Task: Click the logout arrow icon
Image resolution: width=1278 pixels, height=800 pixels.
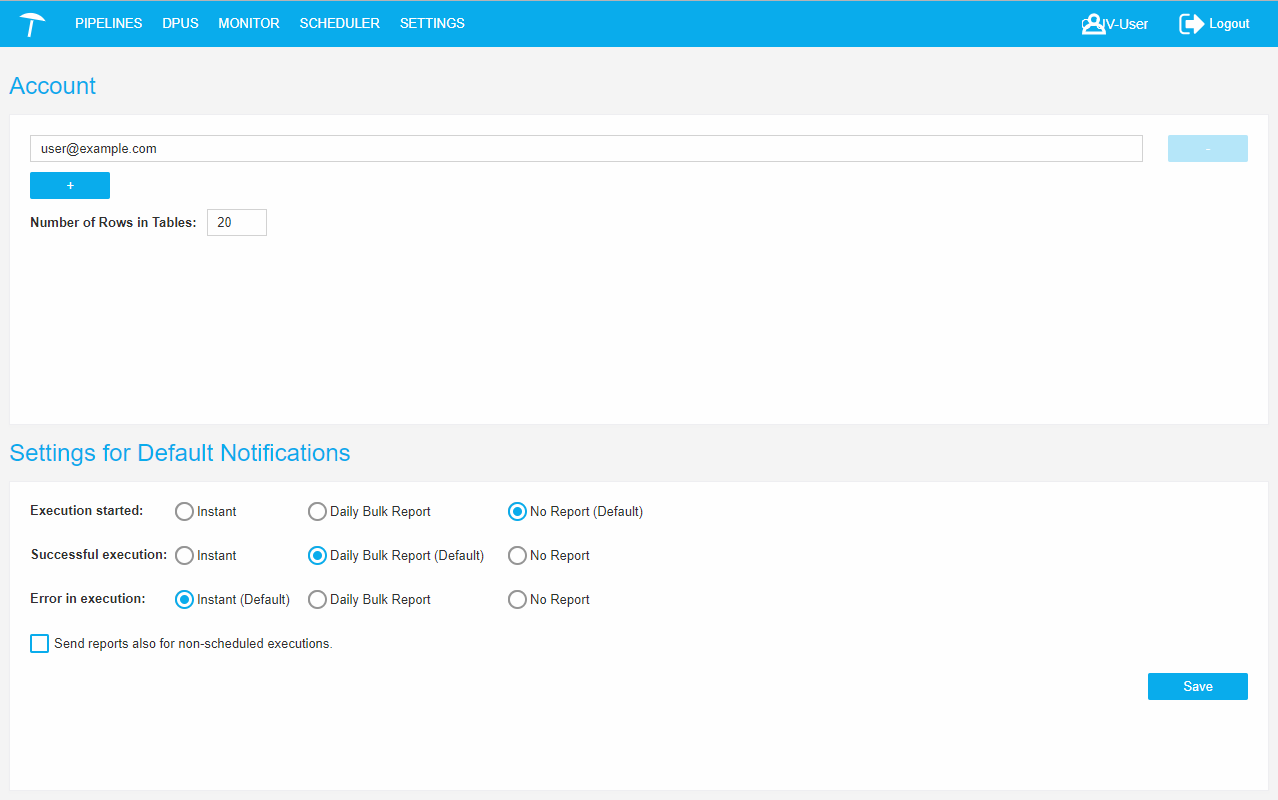Action: (1191, 24)
